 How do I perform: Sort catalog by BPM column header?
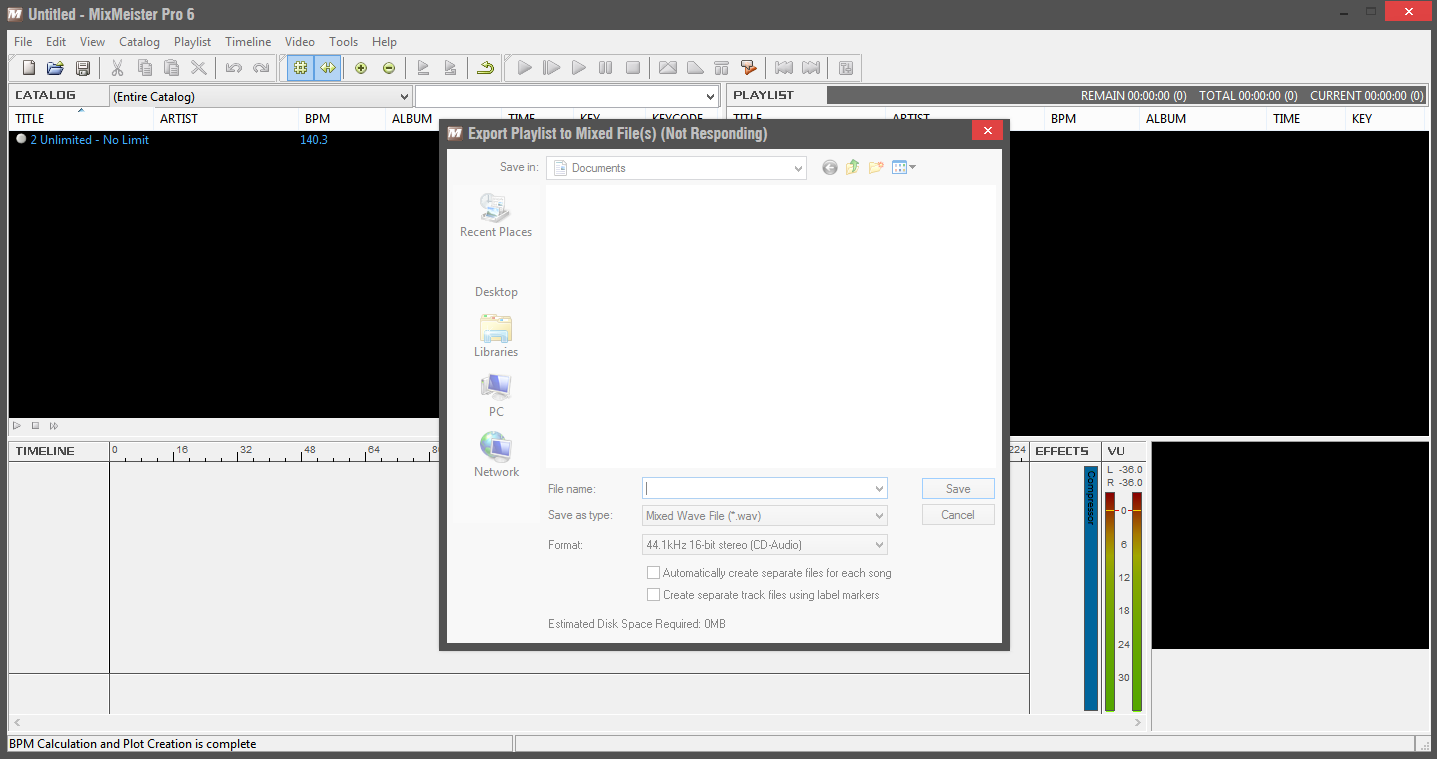coord(342,119)
